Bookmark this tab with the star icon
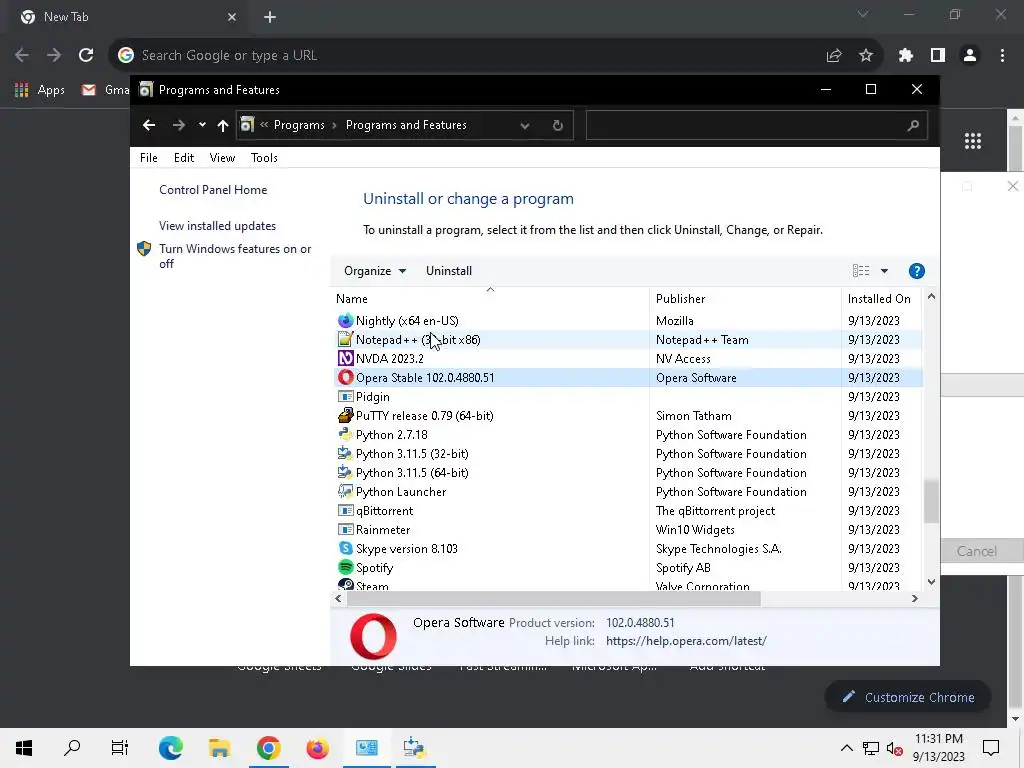Image resolution: width=1024 pixels, height=768 pixels. point(866,56)
